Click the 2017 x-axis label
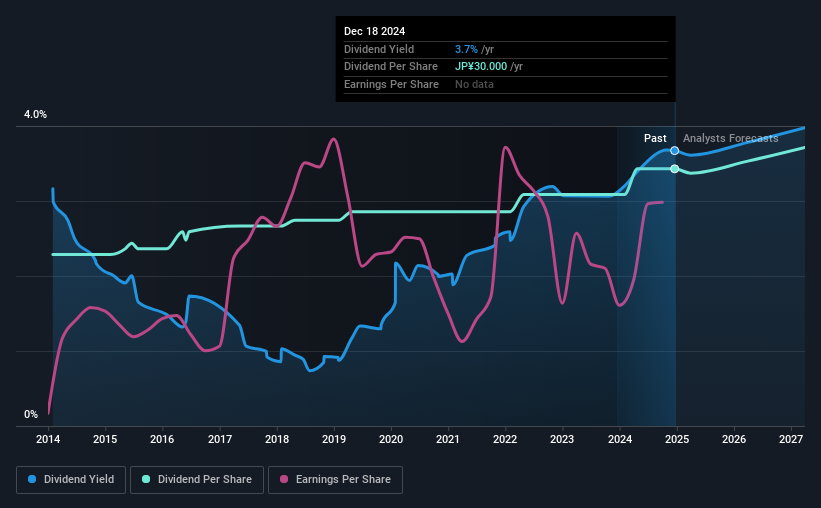Viewport: 821px width, 508px height. pos(219,439)
